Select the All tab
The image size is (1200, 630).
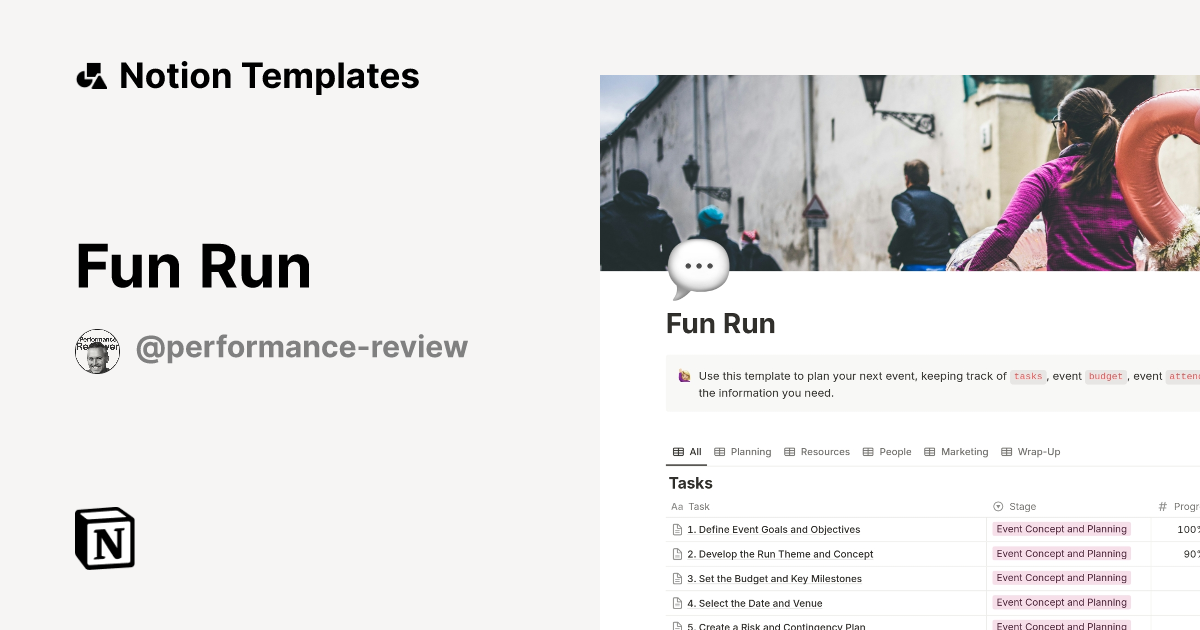(x=687, y=451)
